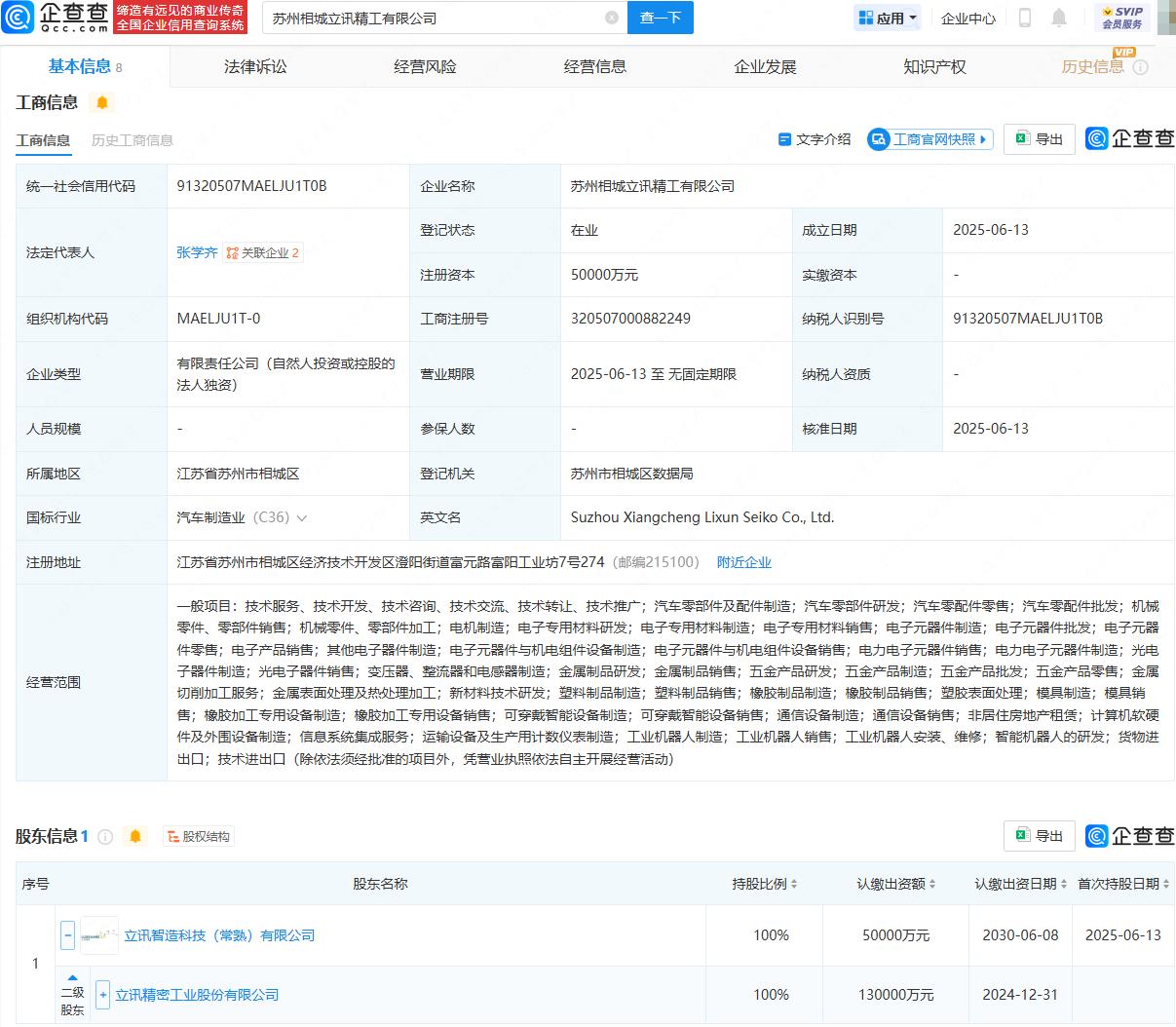Click the company name search field
This screenshot has height=1027, width=1176.
[x=434, y=18]
